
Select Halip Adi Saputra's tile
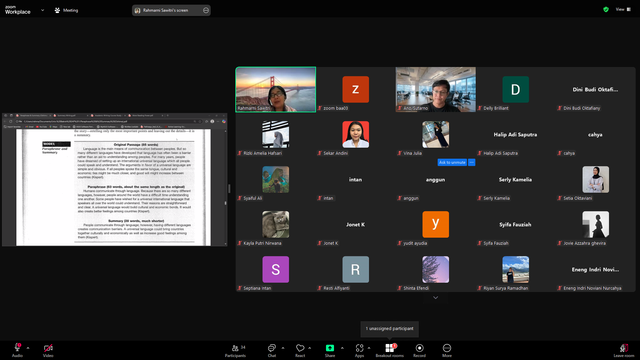516,135
